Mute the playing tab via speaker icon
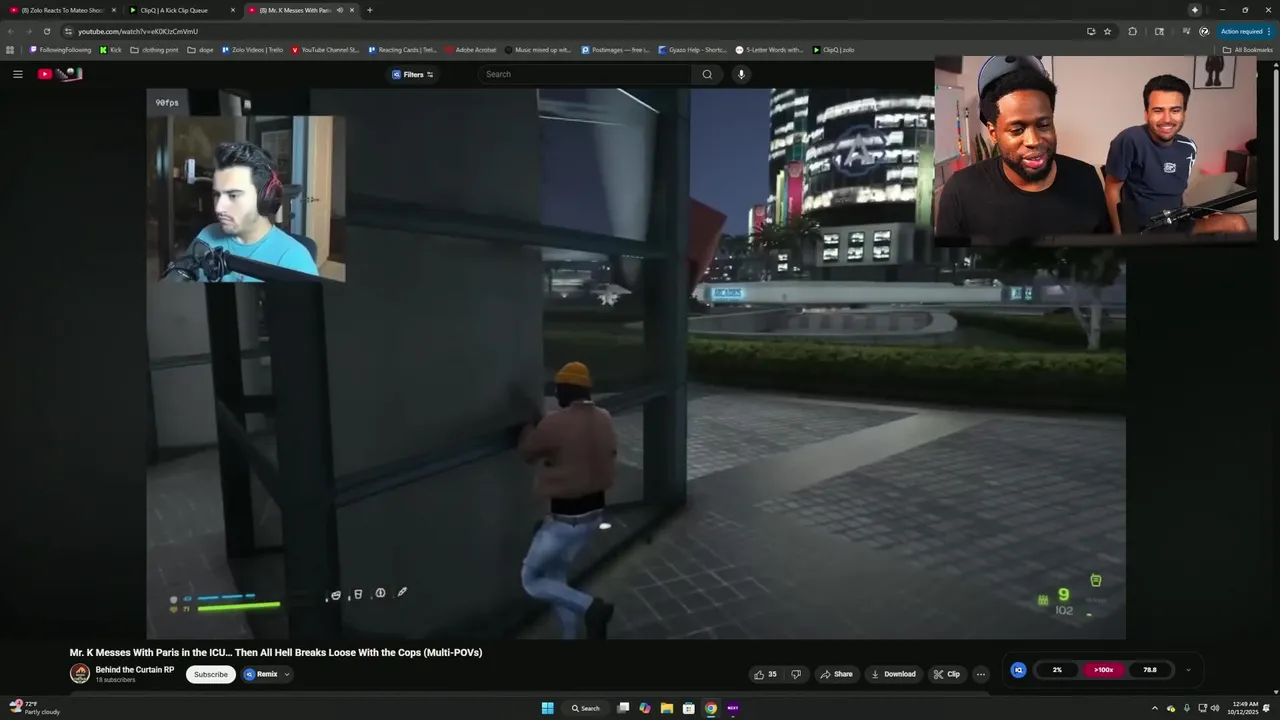1280x720 pixels. pyautogui.click(x=340, y=10)
